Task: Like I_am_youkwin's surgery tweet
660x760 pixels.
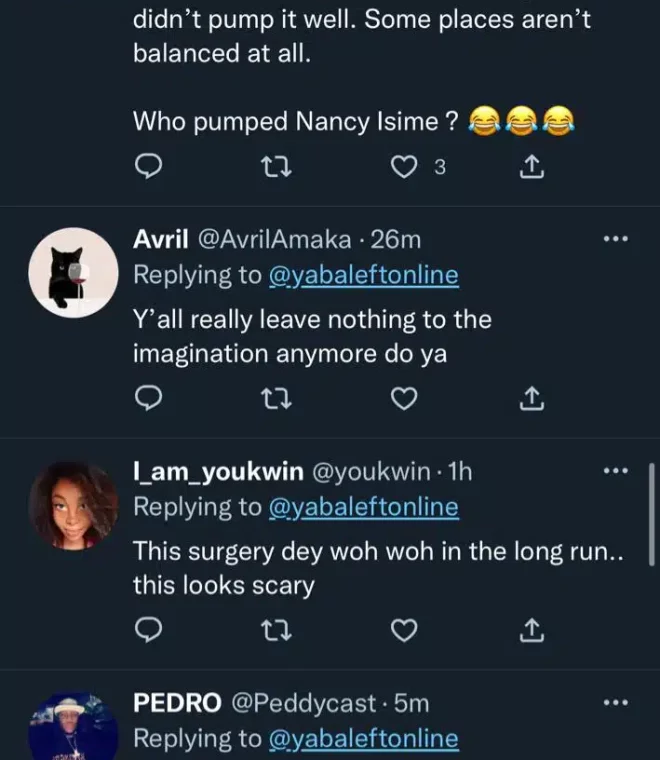Action: (x=403, y=630)
